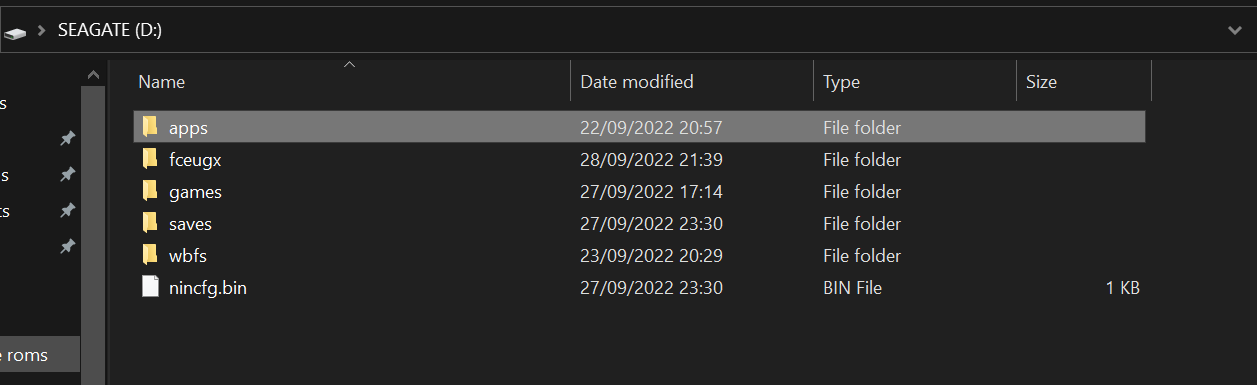Sort files by Name column
Screen dimensions: 1257x385
click(161, 82)
